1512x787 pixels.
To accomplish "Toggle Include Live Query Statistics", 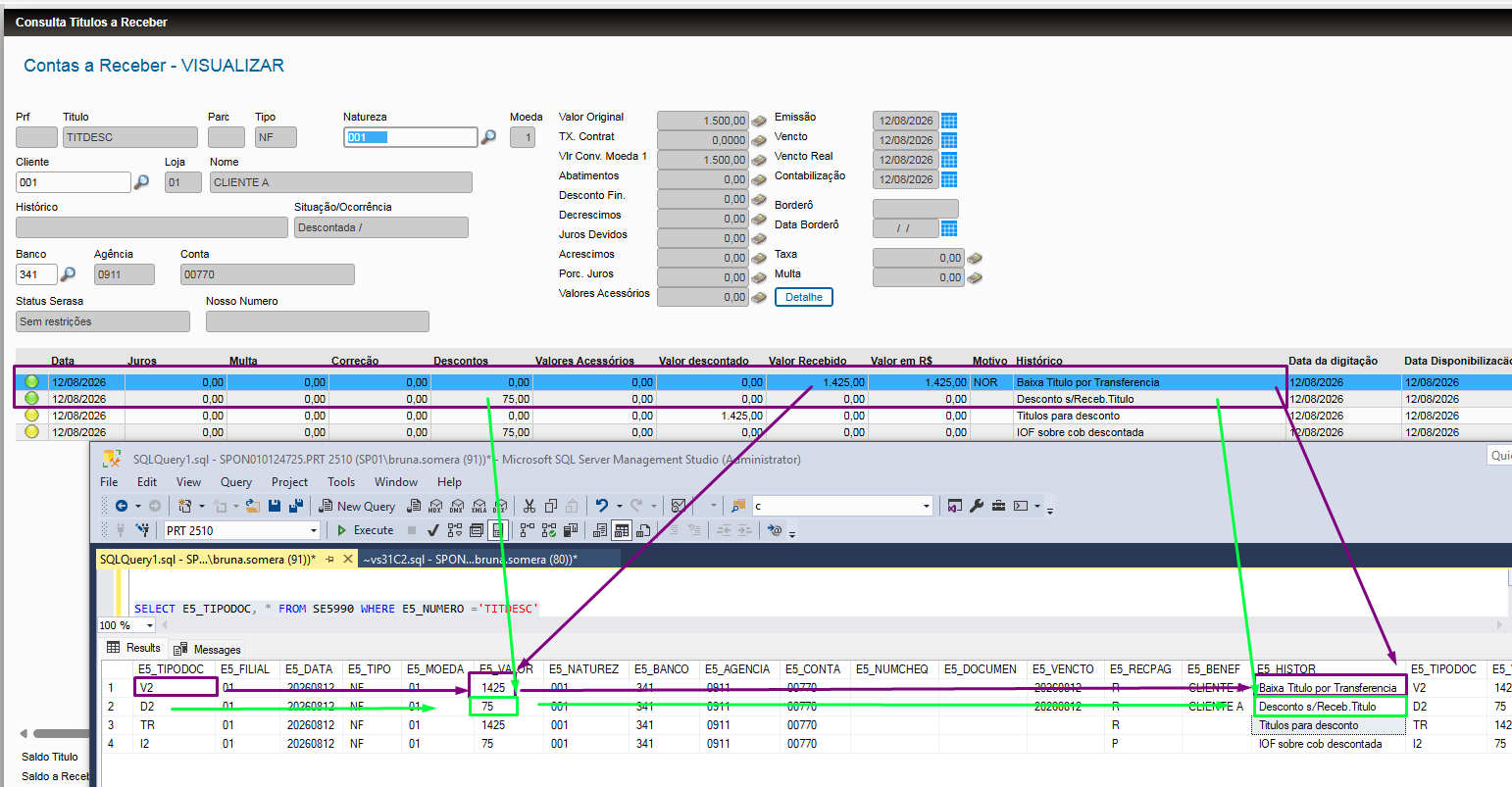I will click(549, 530).
